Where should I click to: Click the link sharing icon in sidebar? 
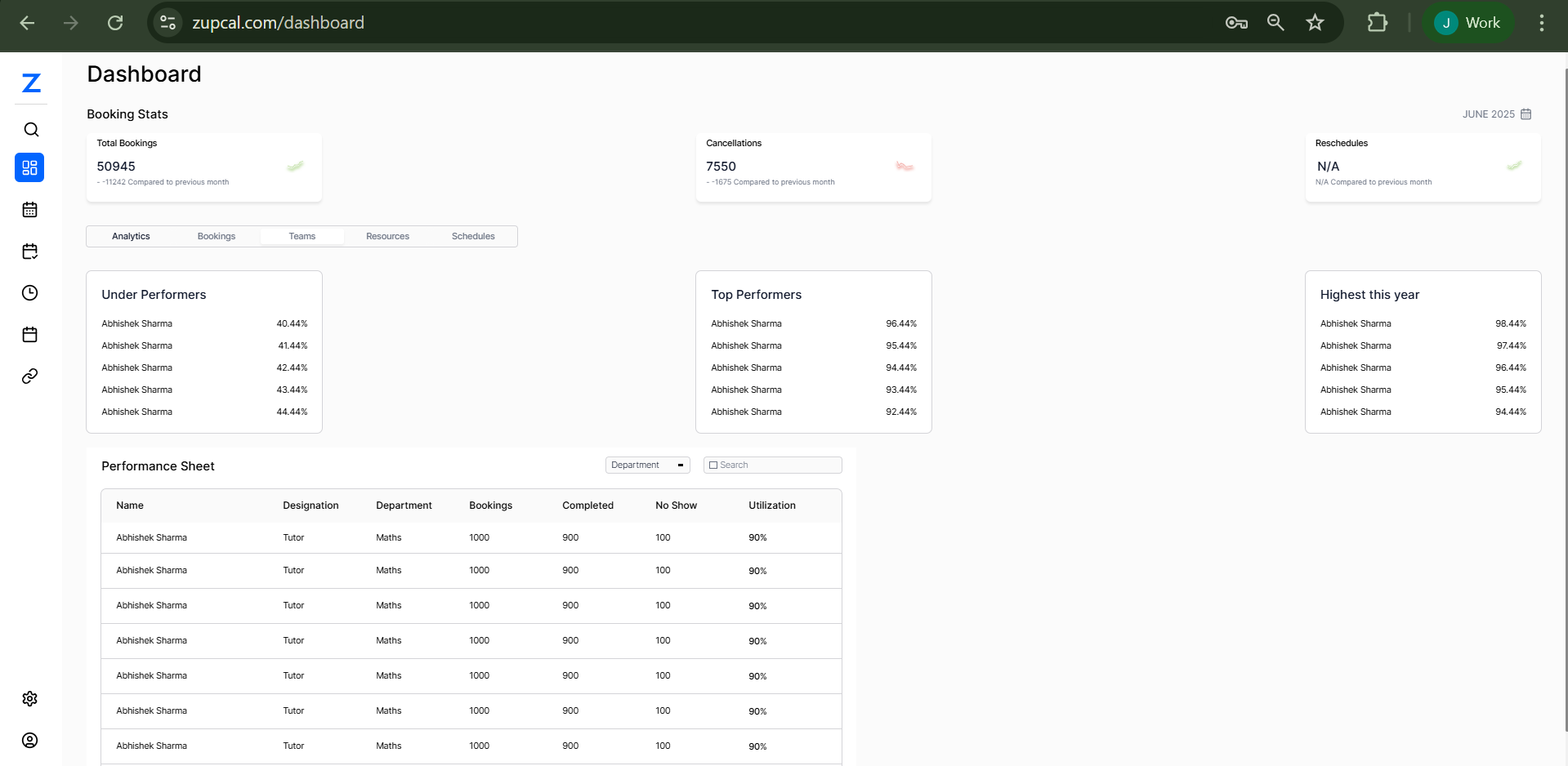pyautogui.click(x=30, y=376)
